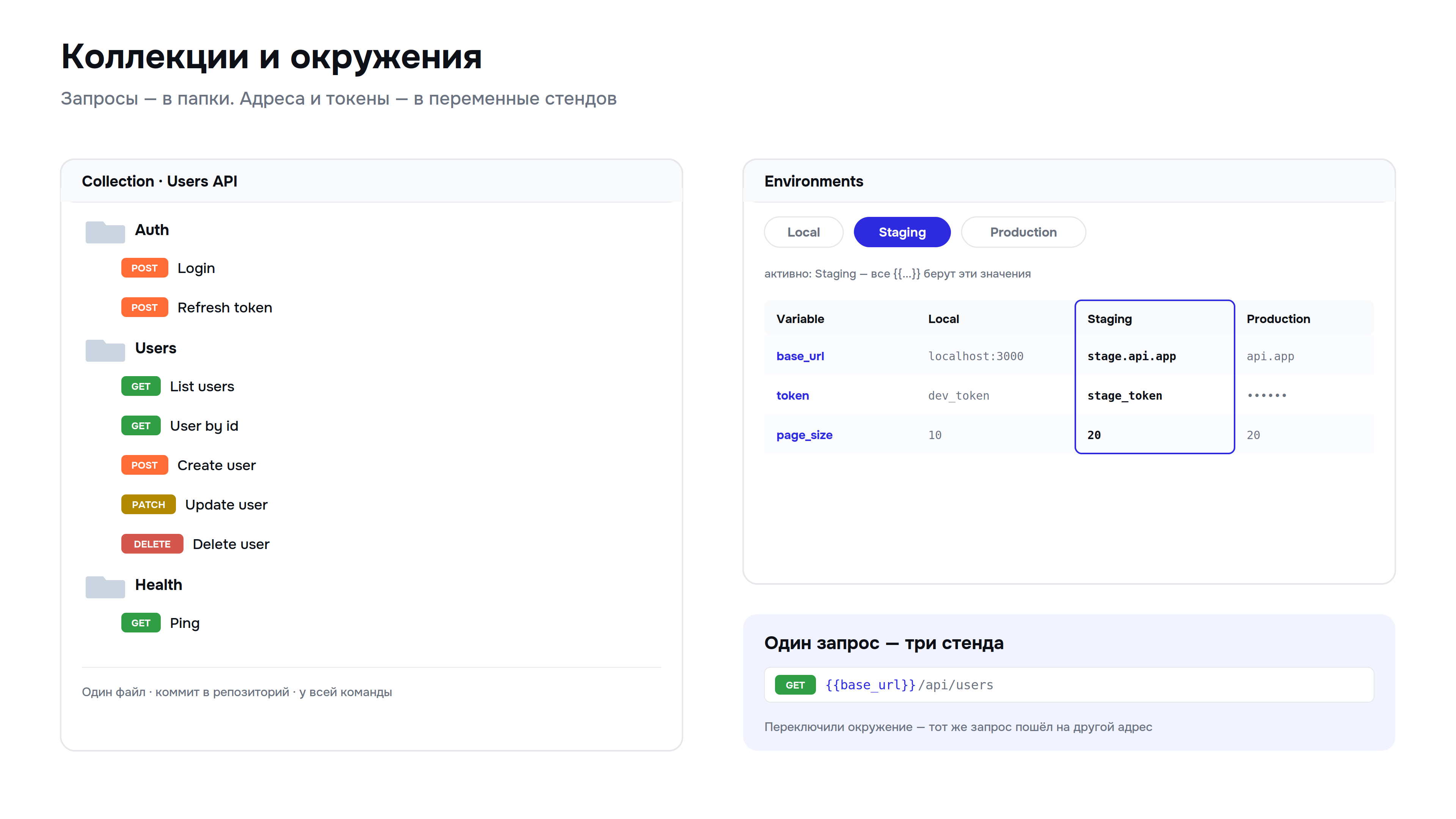Click the request URL input field
The width and height of the screenshot is (1456, 819).
coord(1069,685)
